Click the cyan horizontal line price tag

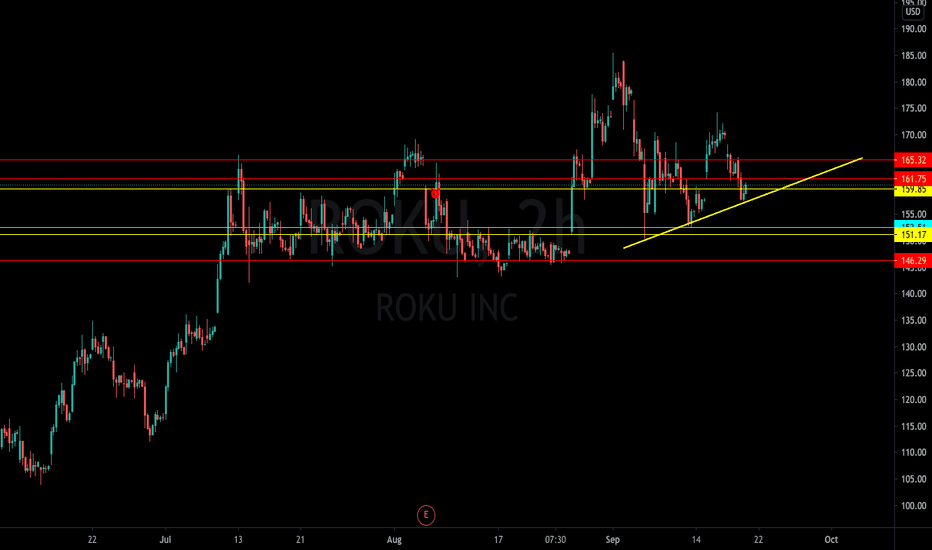913,225
